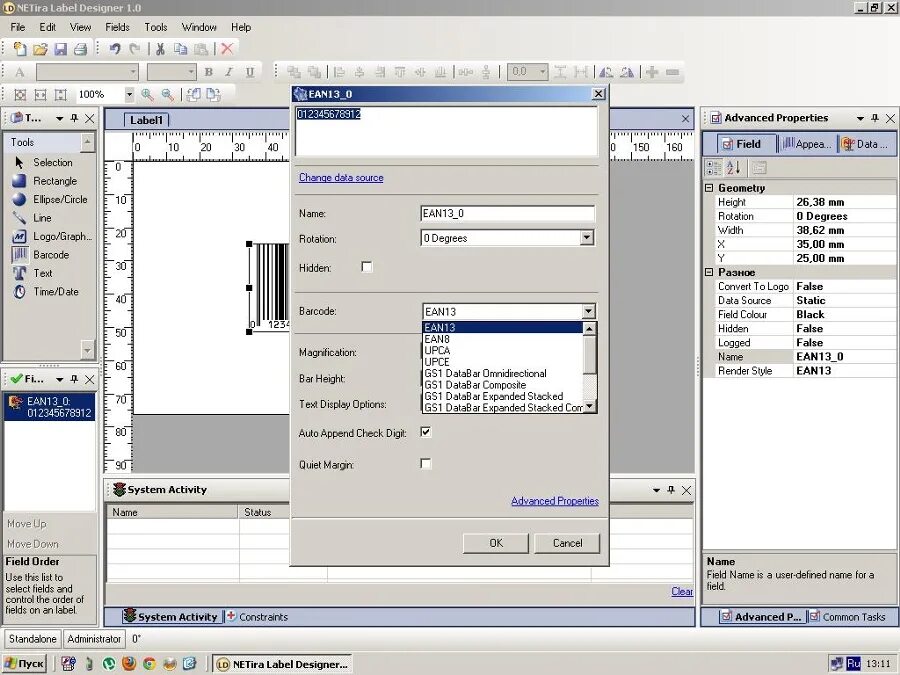The image size is (900, 675).
Task: Click the Cut scissors icon
Action: [x=161, y=49]
